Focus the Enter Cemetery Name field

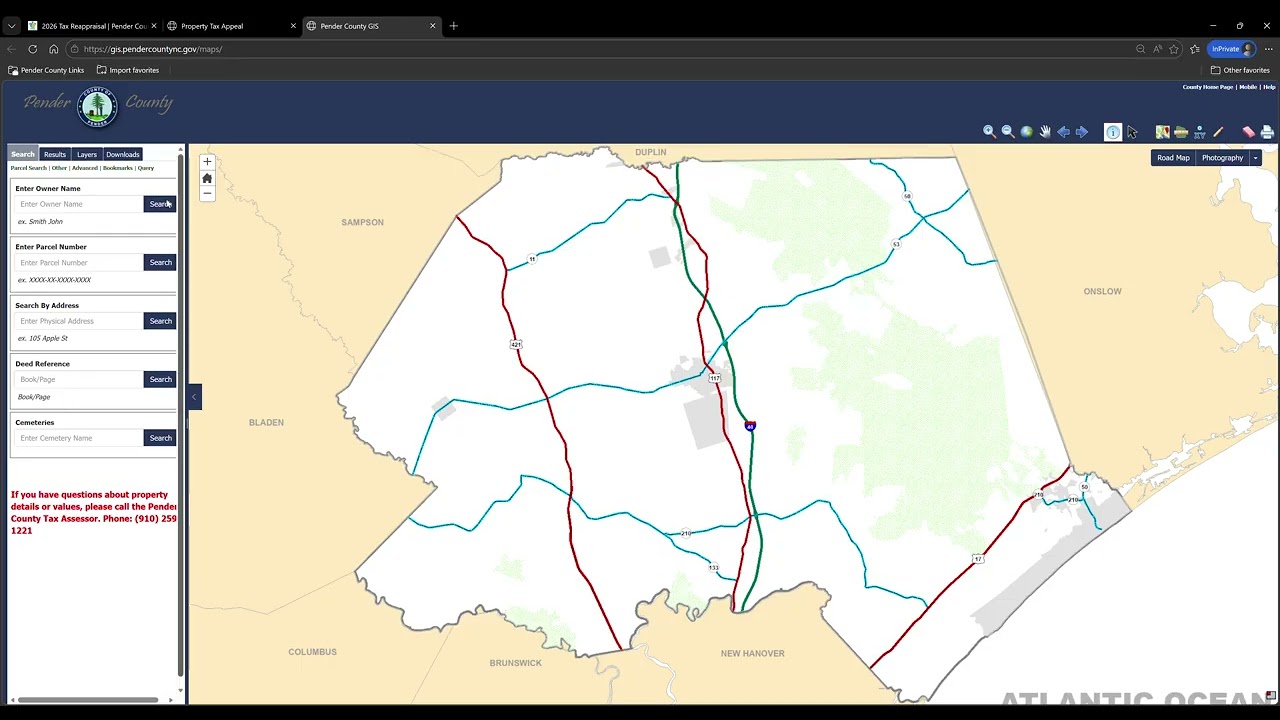click(x=79, y=438)
